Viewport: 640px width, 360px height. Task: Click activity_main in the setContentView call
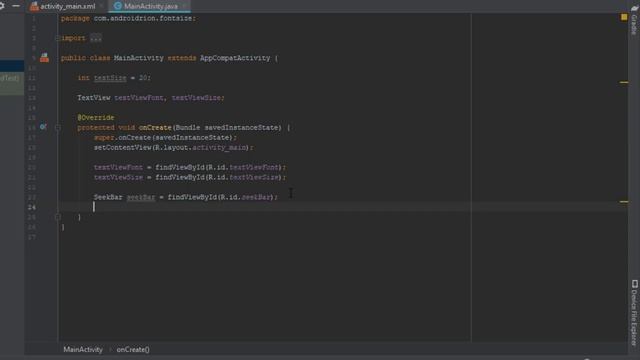click(220, 147)
